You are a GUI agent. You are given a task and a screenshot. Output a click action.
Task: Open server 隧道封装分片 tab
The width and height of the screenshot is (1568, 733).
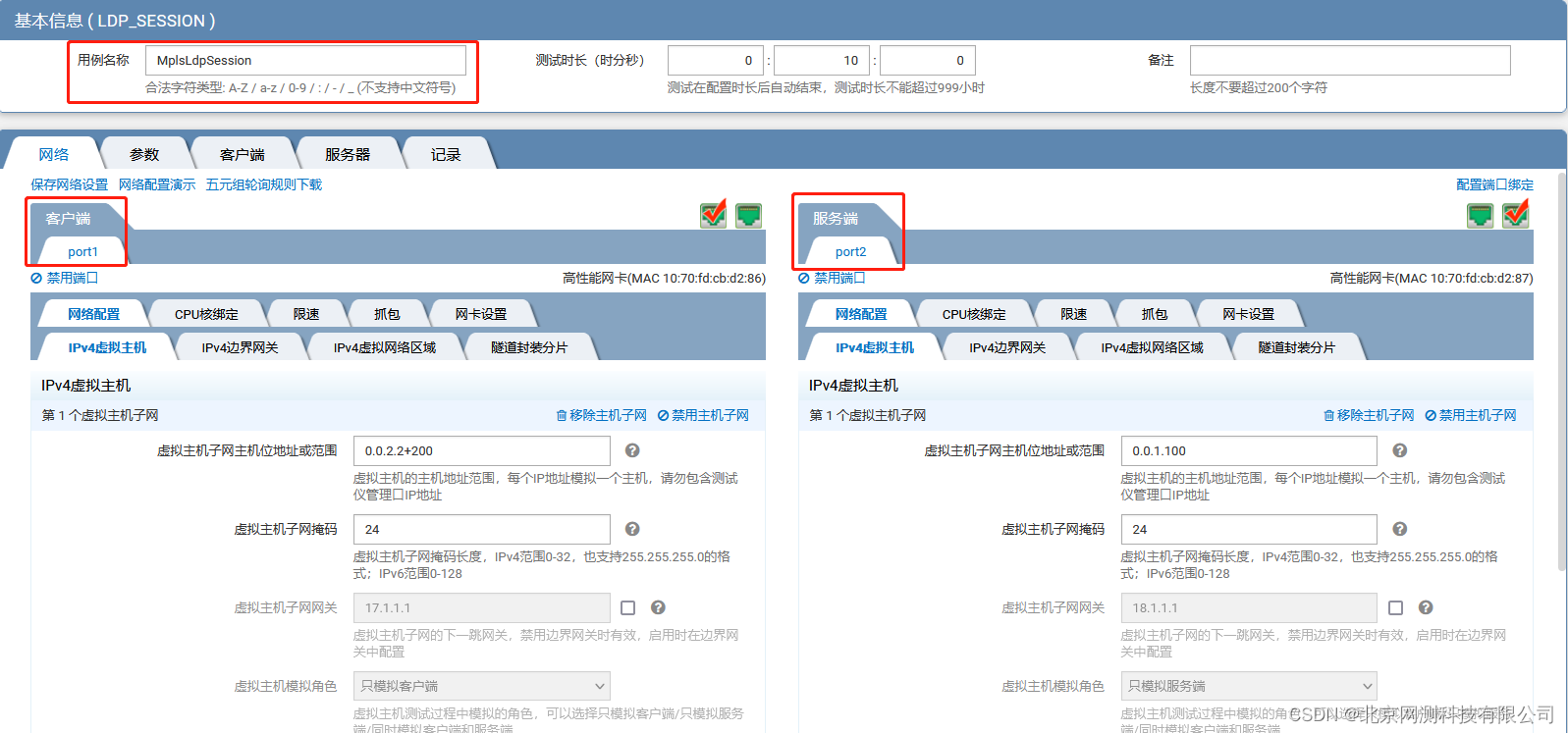pos(1297,347)
